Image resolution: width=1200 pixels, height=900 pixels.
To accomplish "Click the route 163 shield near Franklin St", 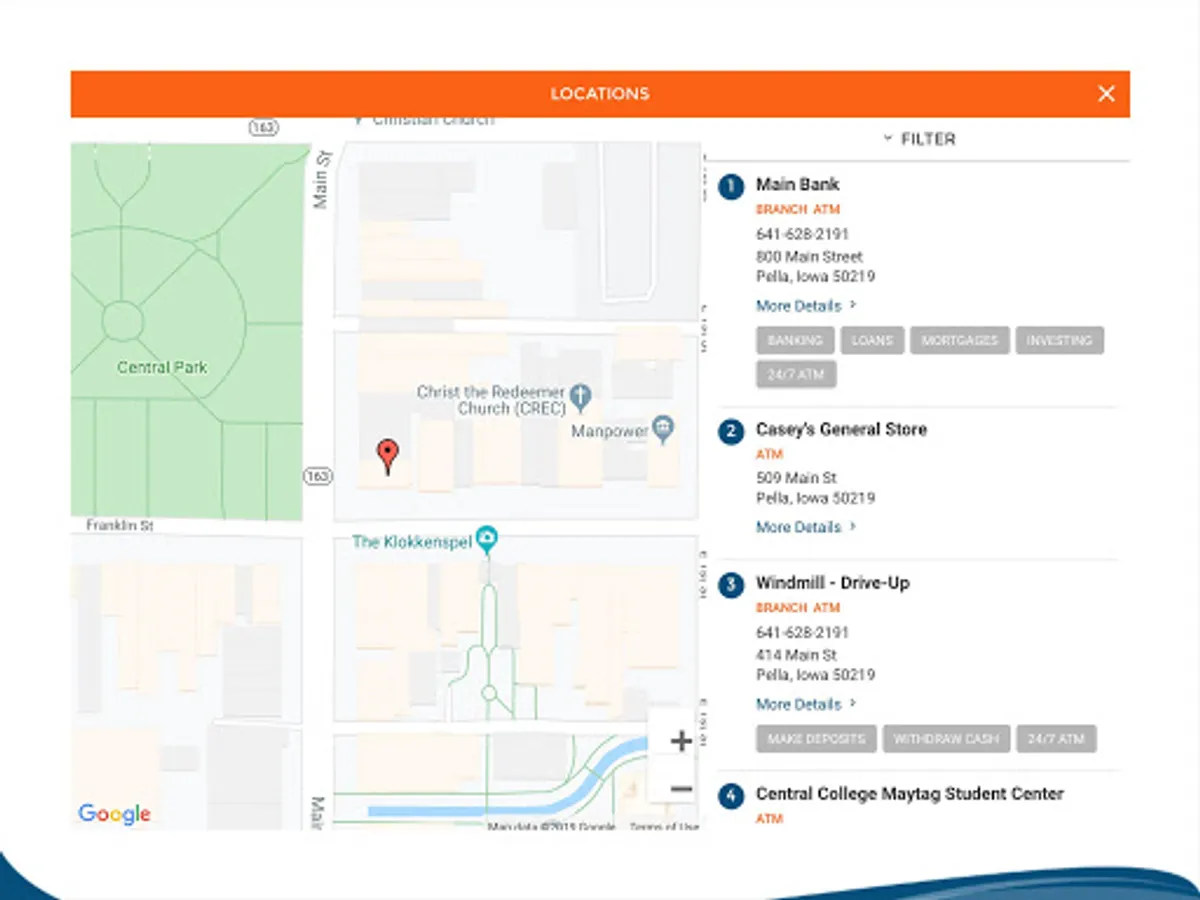I will click(x=317, y=477).
